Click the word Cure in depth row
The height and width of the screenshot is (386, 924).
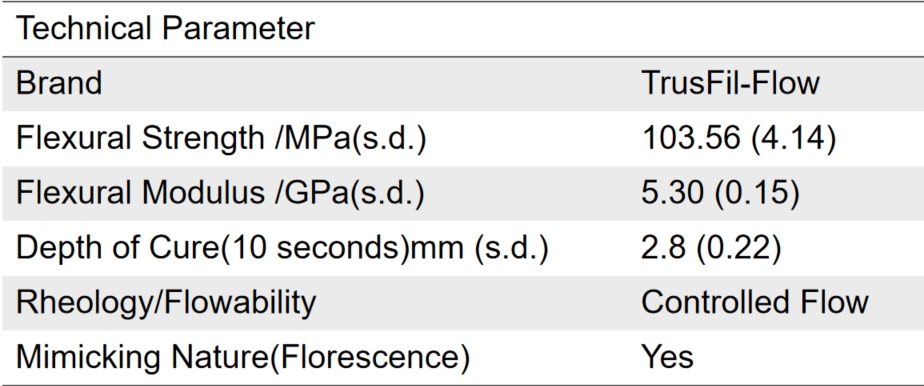tap(184, 248)
